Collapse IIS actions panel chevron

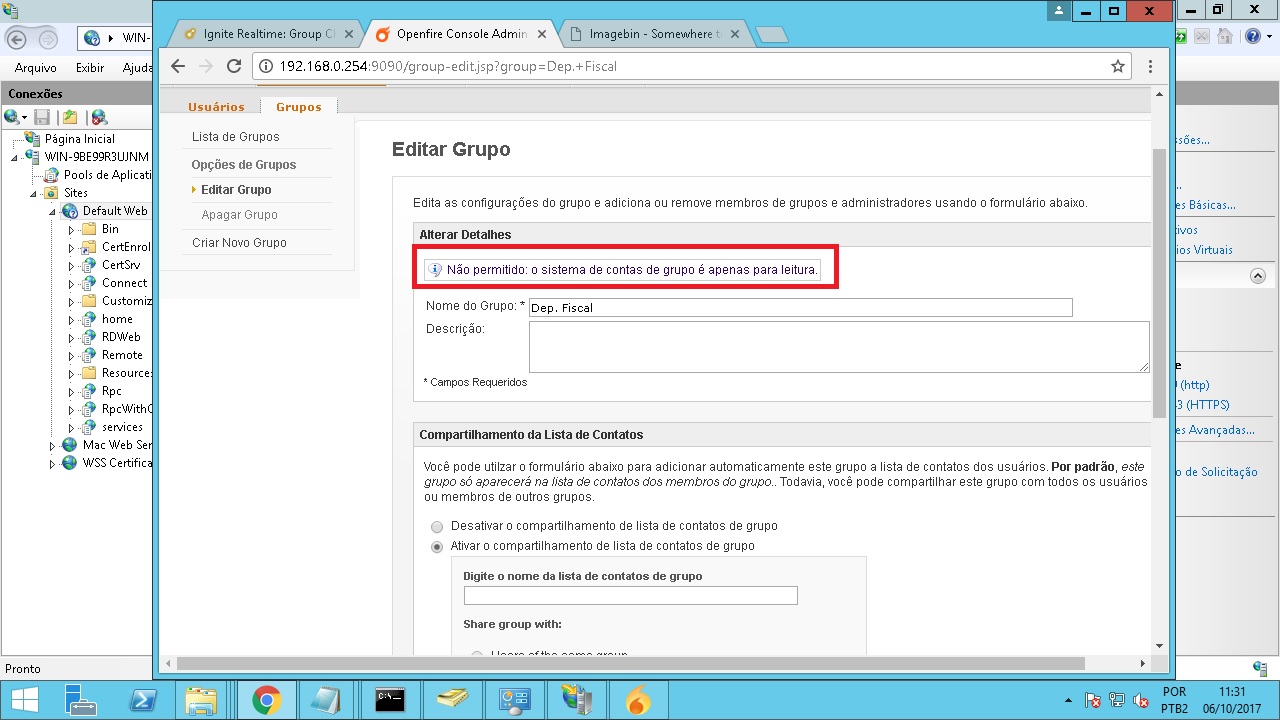1258,276
